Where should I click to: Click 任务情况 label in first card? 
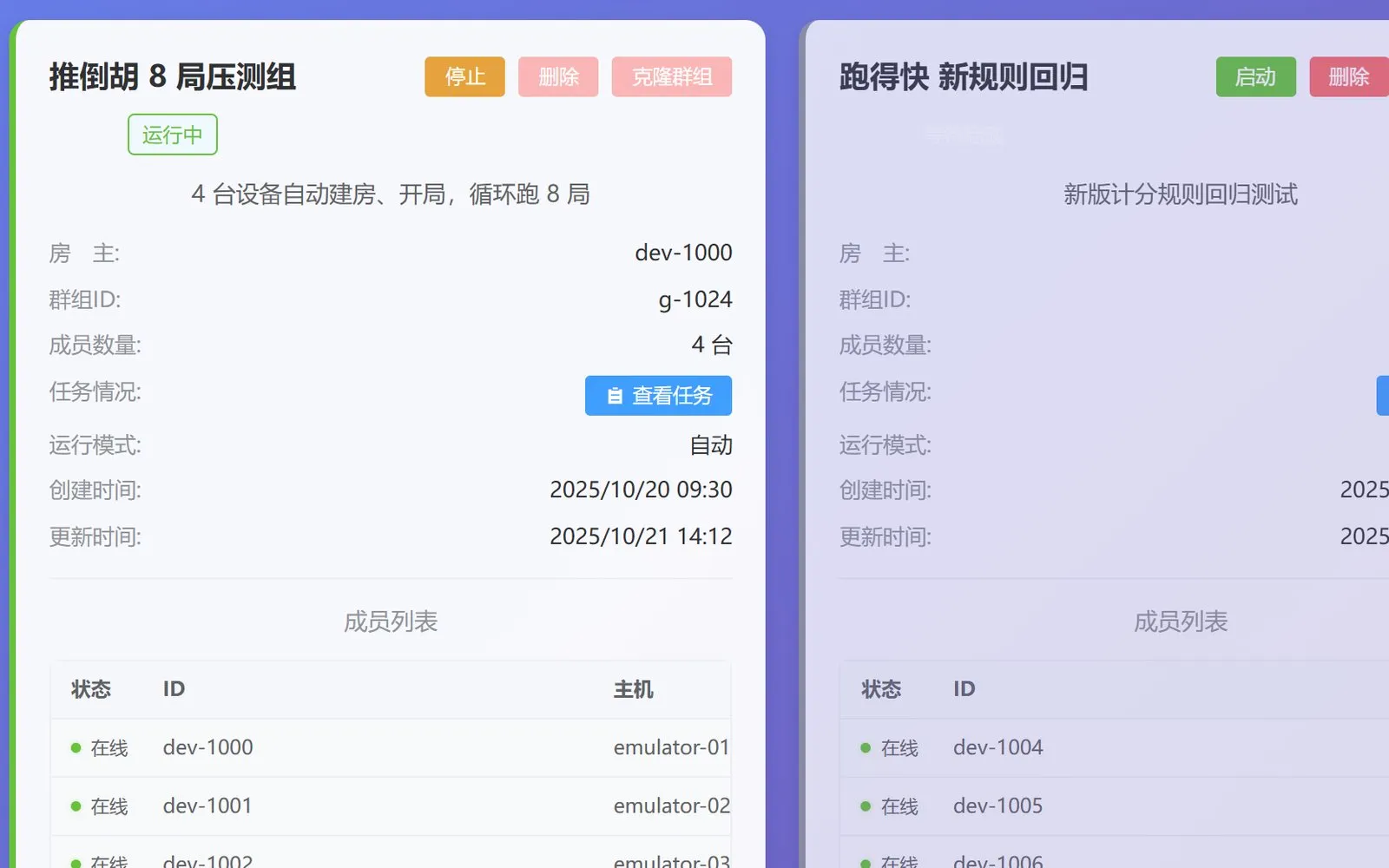click(x=95, y=391)
